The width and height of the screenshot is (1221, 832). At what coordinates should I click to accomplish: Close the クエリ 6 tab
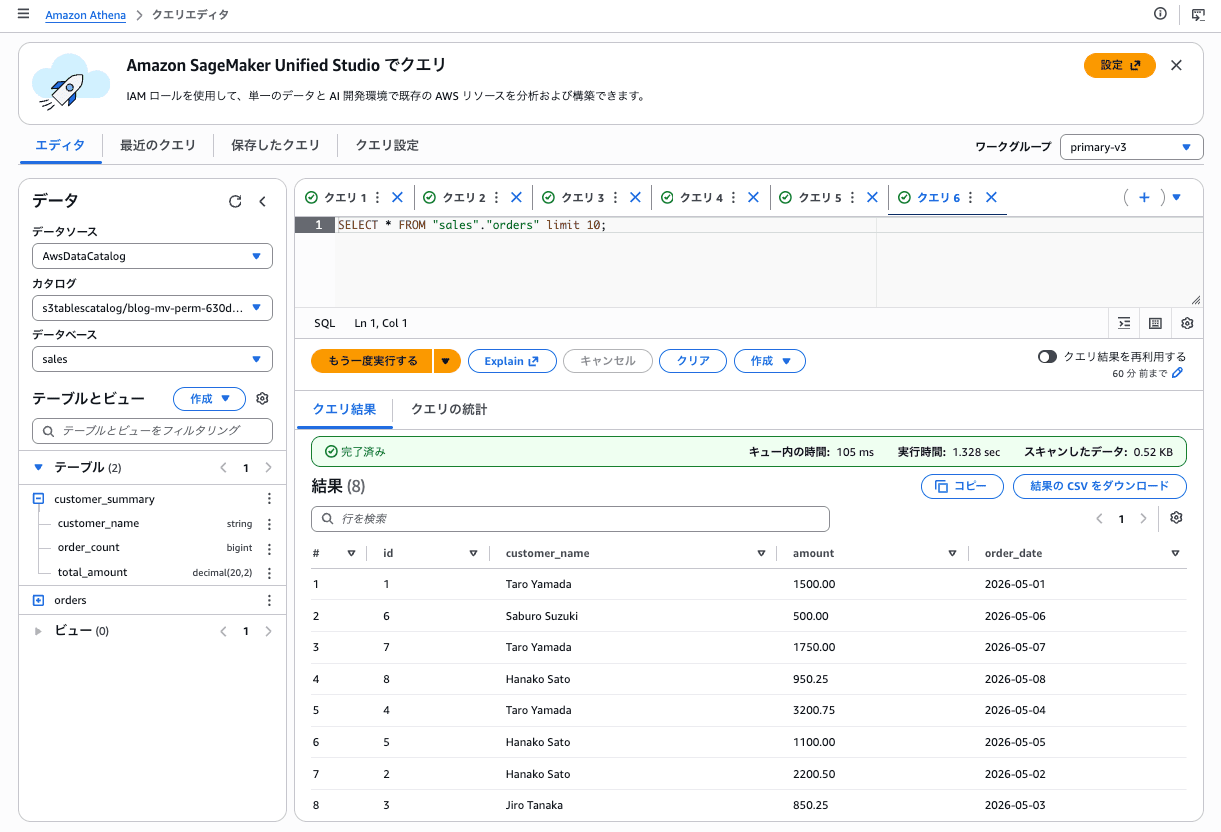991,197
